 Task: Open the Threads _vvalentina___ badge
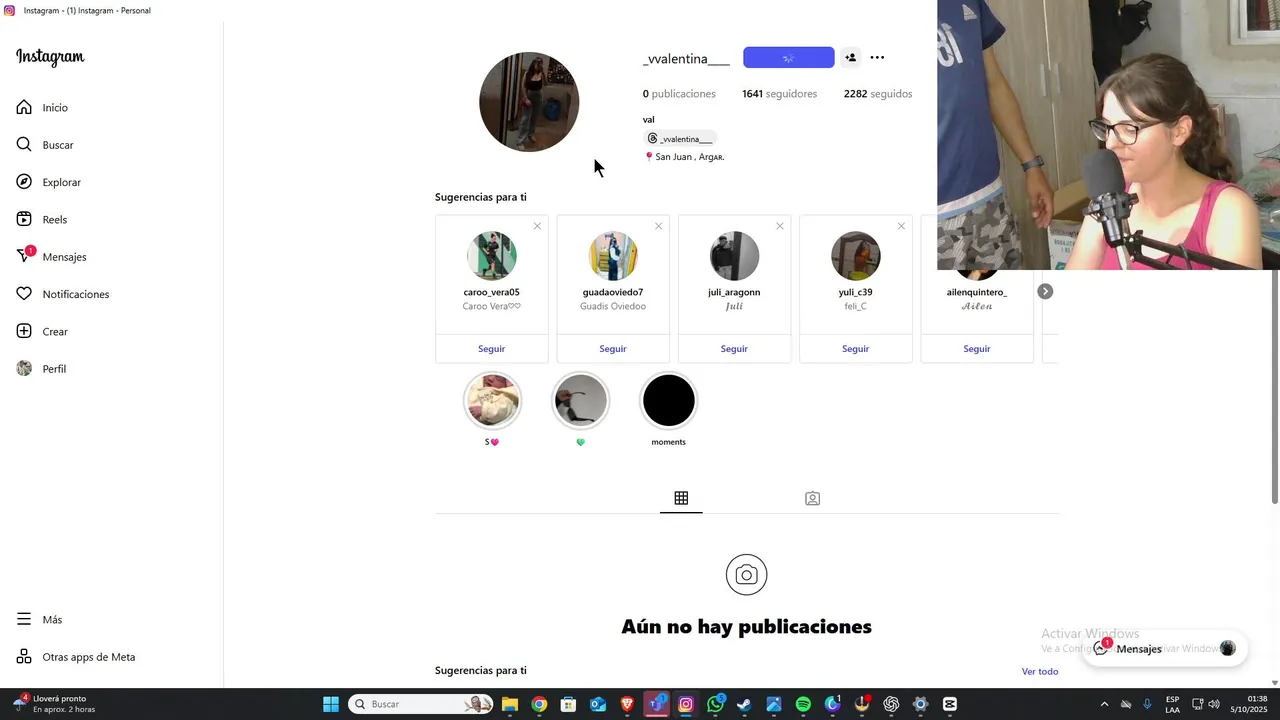coord(679,138)
